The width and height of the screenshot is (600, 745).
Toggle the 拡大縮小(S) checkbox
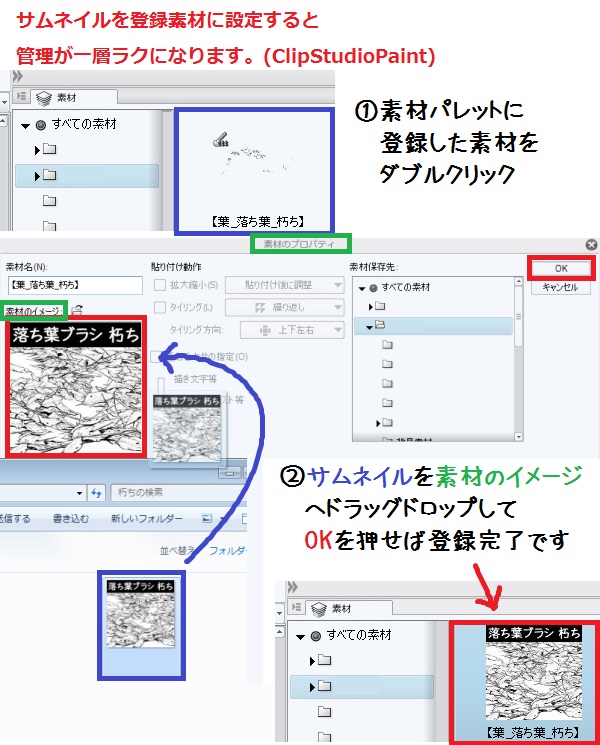pyautogui.click(x=160, y=285)
